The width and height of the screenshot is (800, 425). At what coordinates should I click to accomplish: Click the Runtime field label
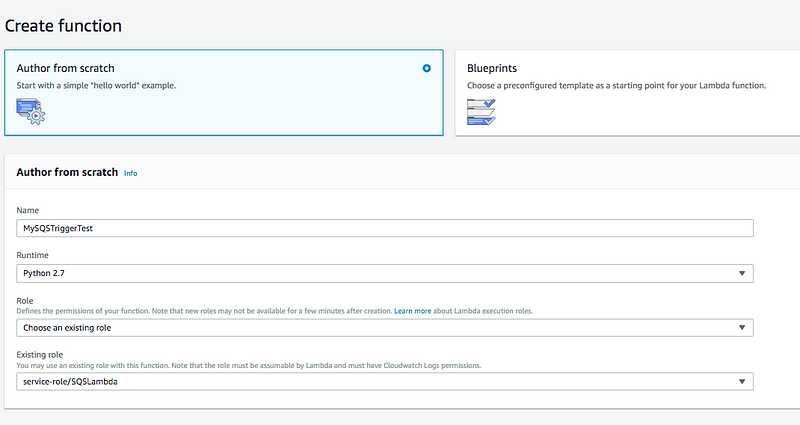point(32,255)
